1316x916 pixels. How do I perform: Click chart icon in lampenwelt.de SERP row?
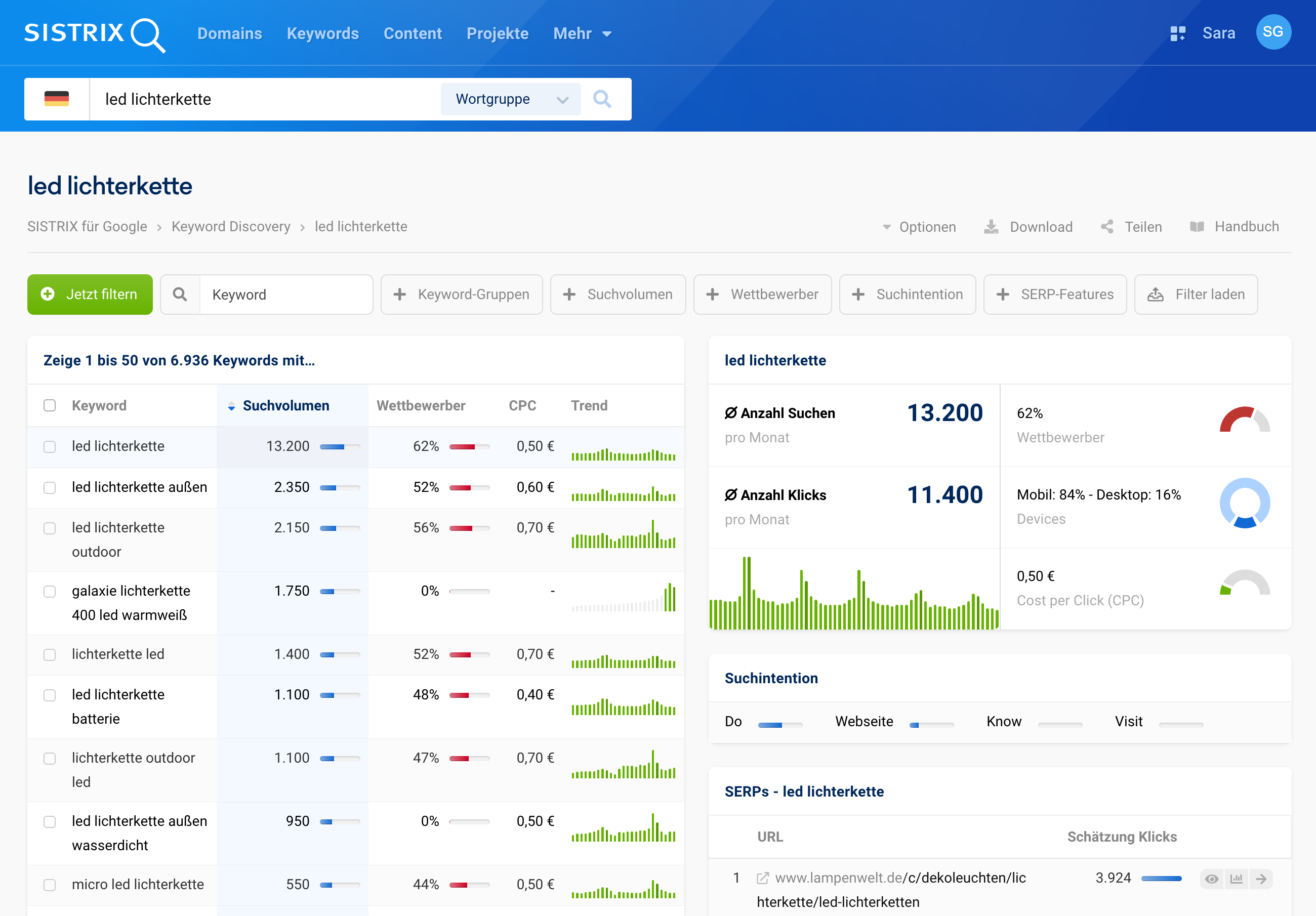(1237, 879)
